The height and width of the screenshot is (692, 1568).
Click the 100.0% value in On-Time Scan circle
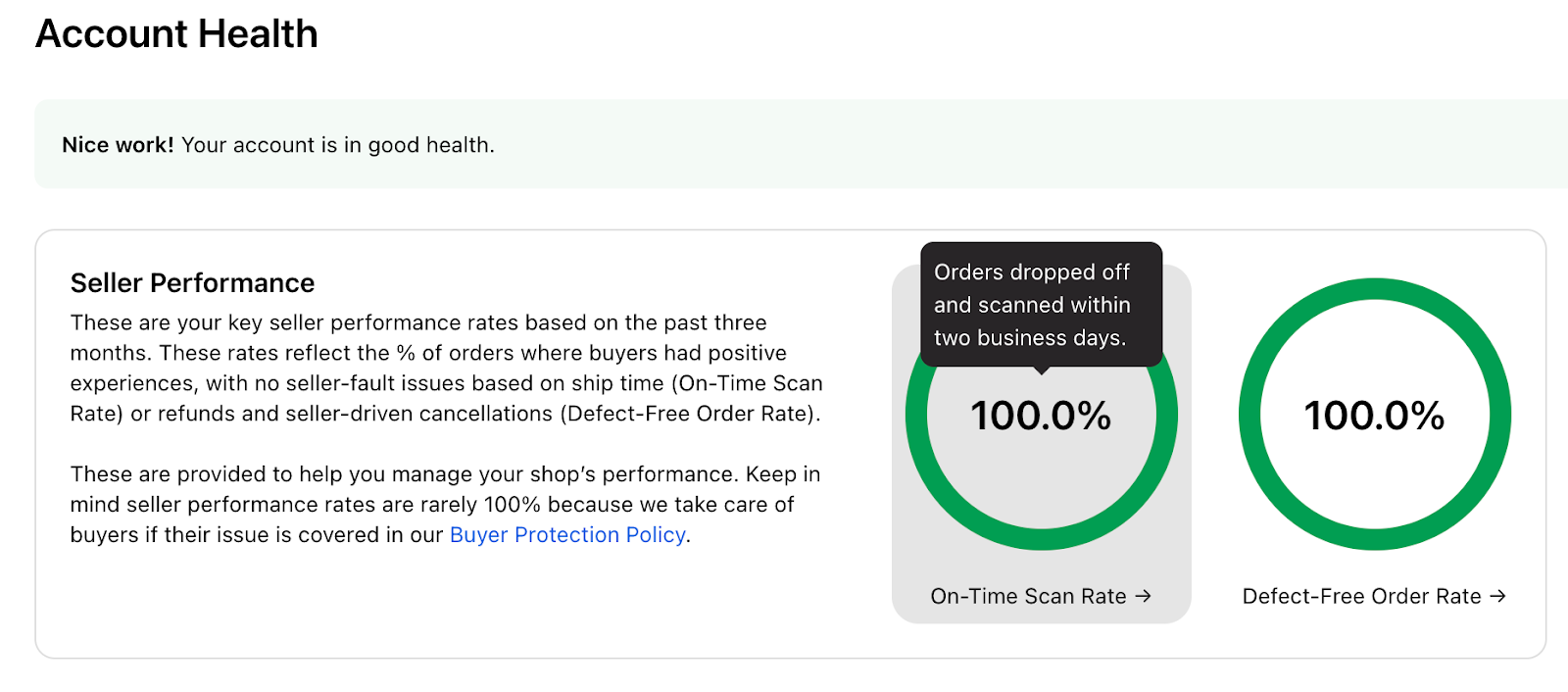(x=1041, y=416)
